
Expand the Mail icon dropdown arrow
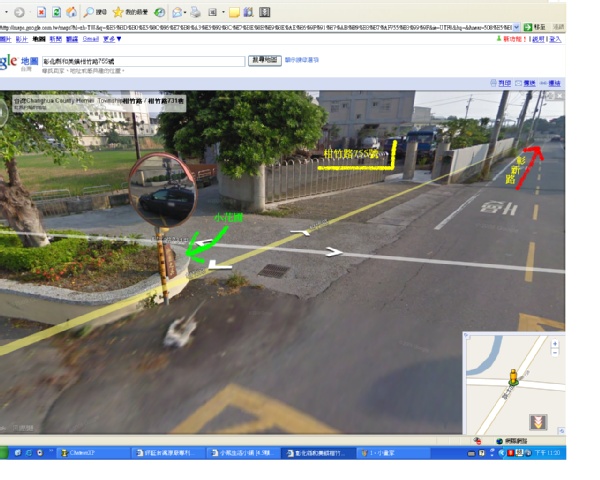click(186, 12)
